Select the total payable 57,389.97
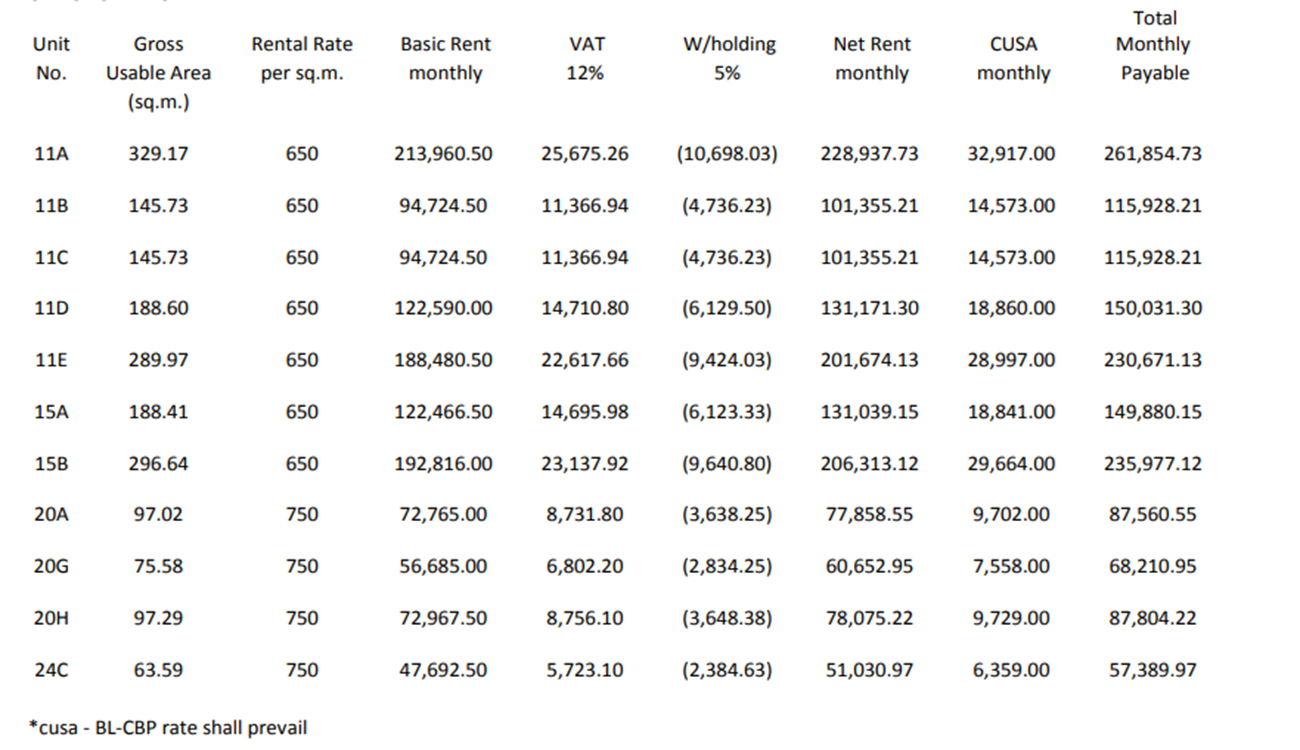The image size is (1300, 750). (x=1153, y=670)
